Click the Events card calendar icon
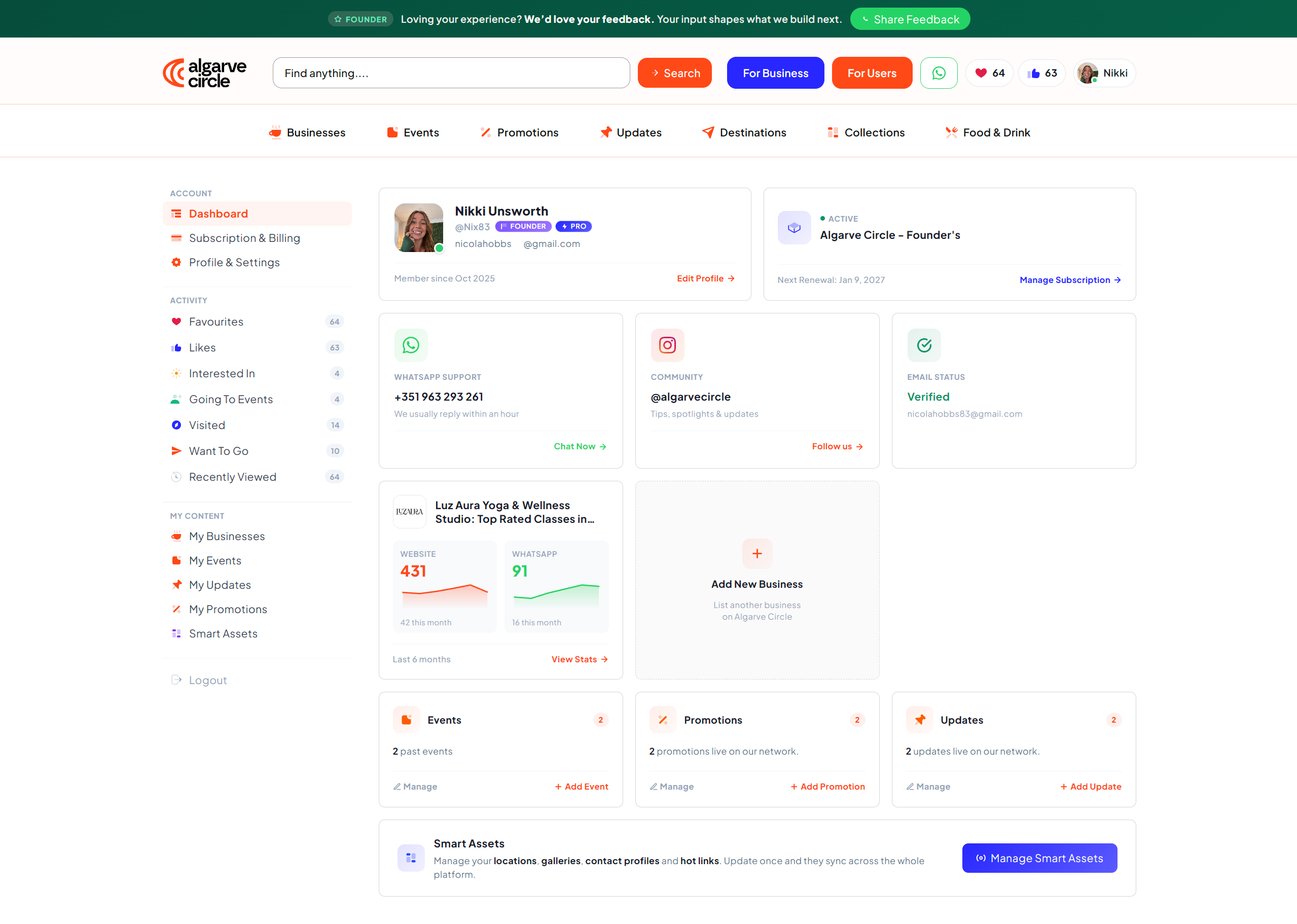Image resolution: width=1297 pixels, height=924 pixels. coord(406,720)
